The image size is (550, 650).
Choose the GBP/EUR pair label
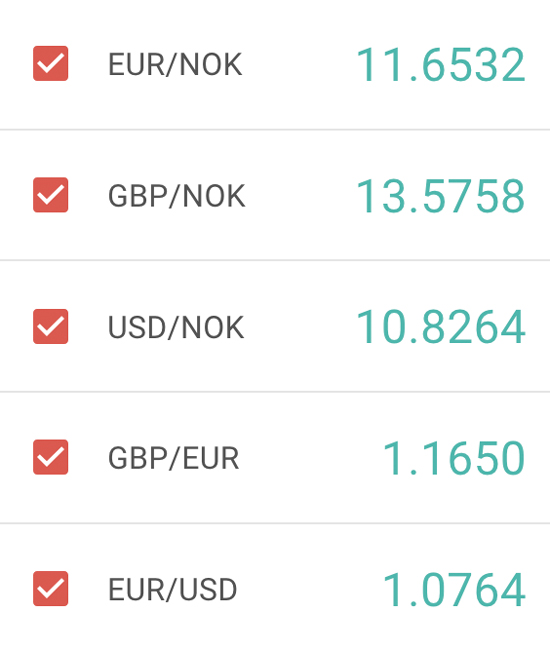click(174, 458)
